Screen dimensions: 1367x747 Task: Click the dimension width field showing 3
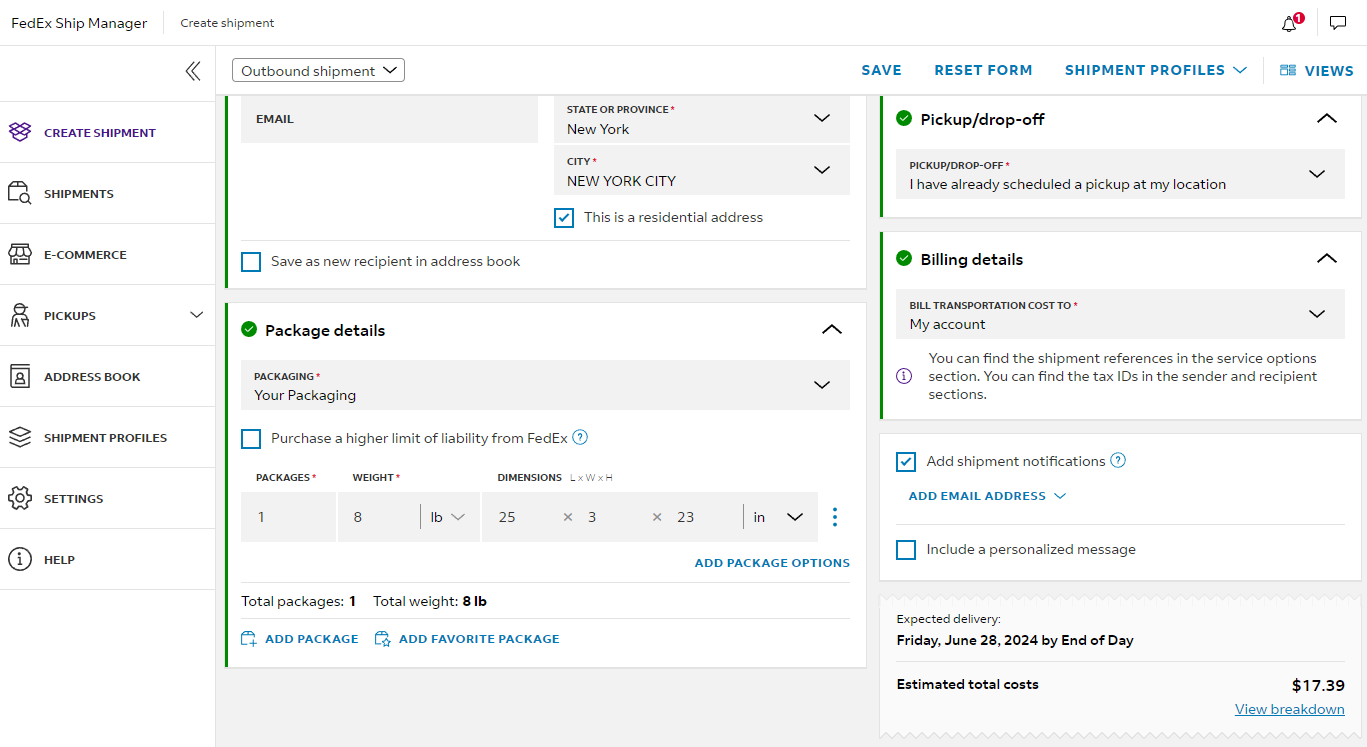[610, 517]
